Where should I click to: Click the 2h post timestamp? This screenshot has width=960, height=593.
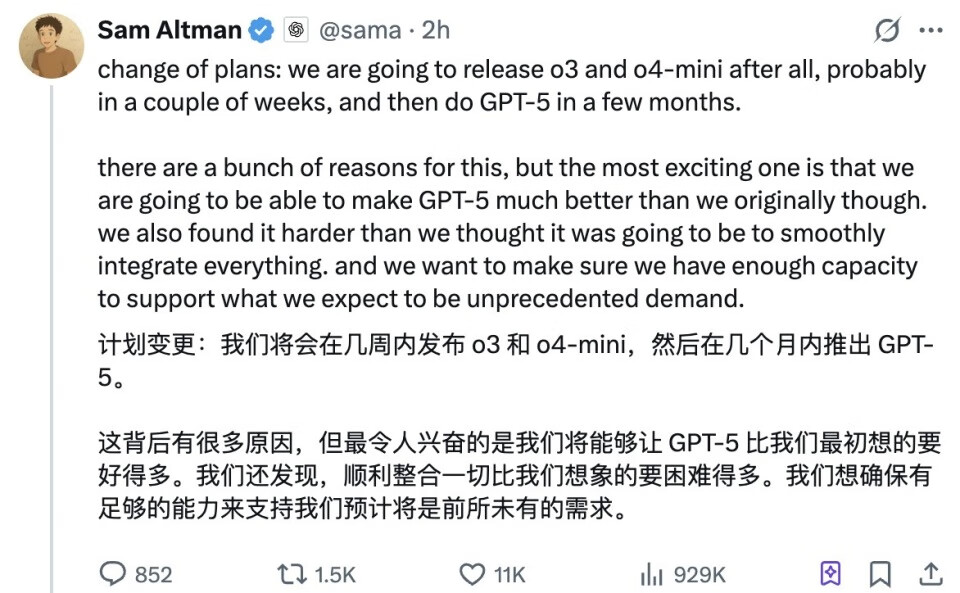[x=436, y=31]
